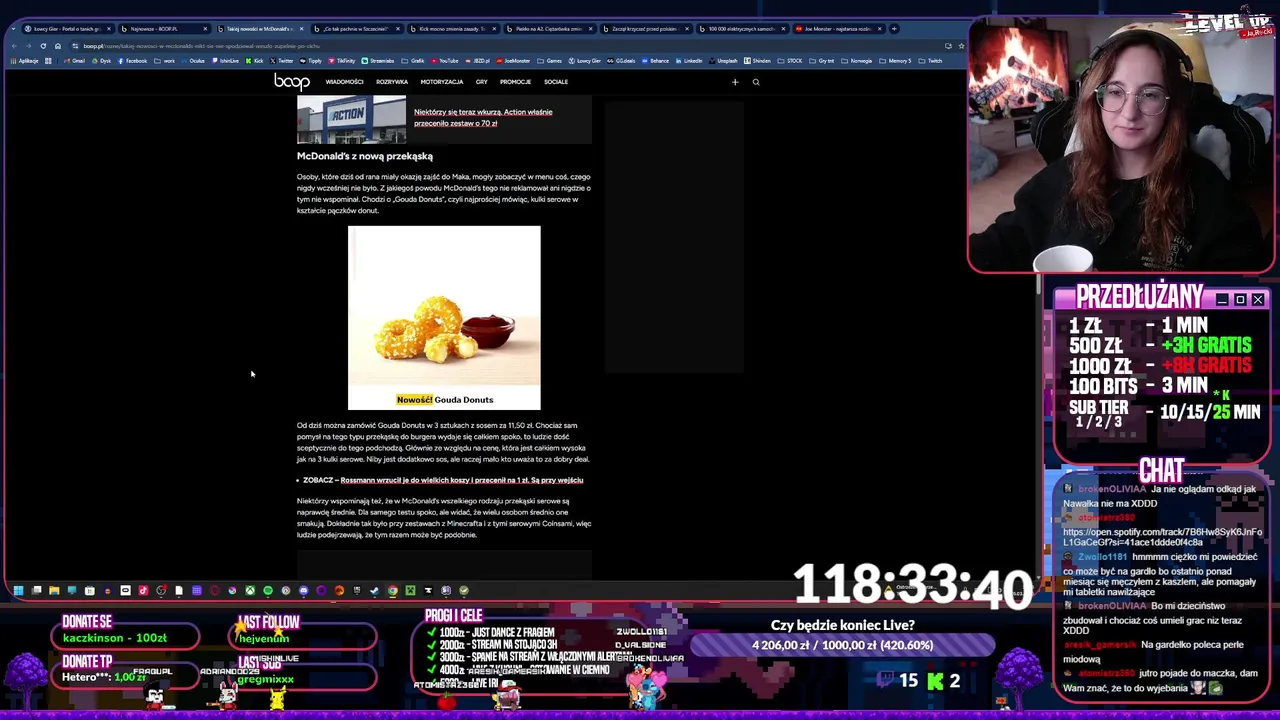
Task: Click the 'McDonald's z nową przekąską' heading
Action: pyautogui.click(x=364, y=156)
